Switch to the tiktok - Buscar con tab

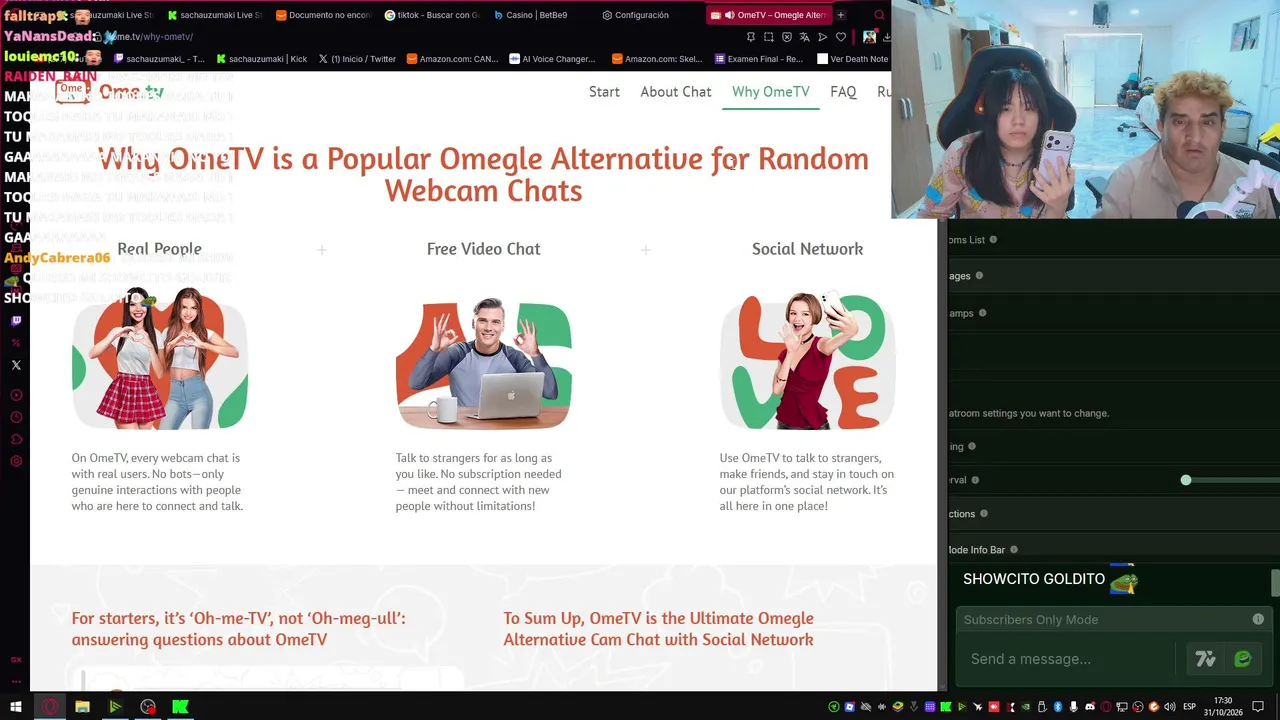(x=432, y=15)
